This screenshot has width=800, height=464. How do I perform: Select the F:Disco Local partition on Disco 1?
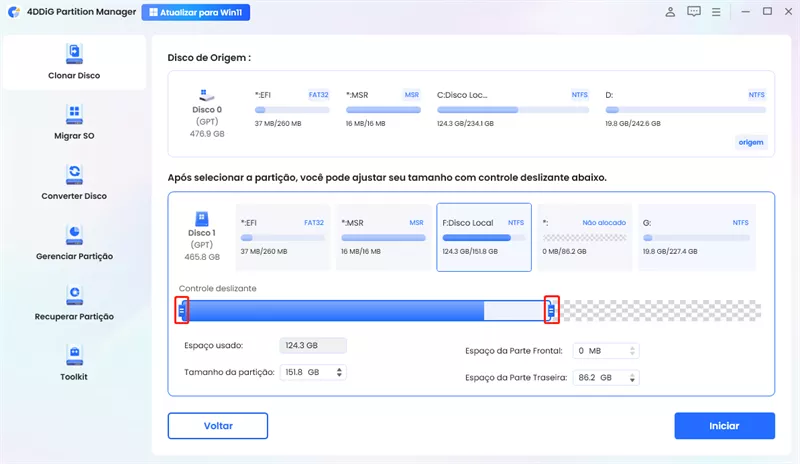click(x=484, y=237)
